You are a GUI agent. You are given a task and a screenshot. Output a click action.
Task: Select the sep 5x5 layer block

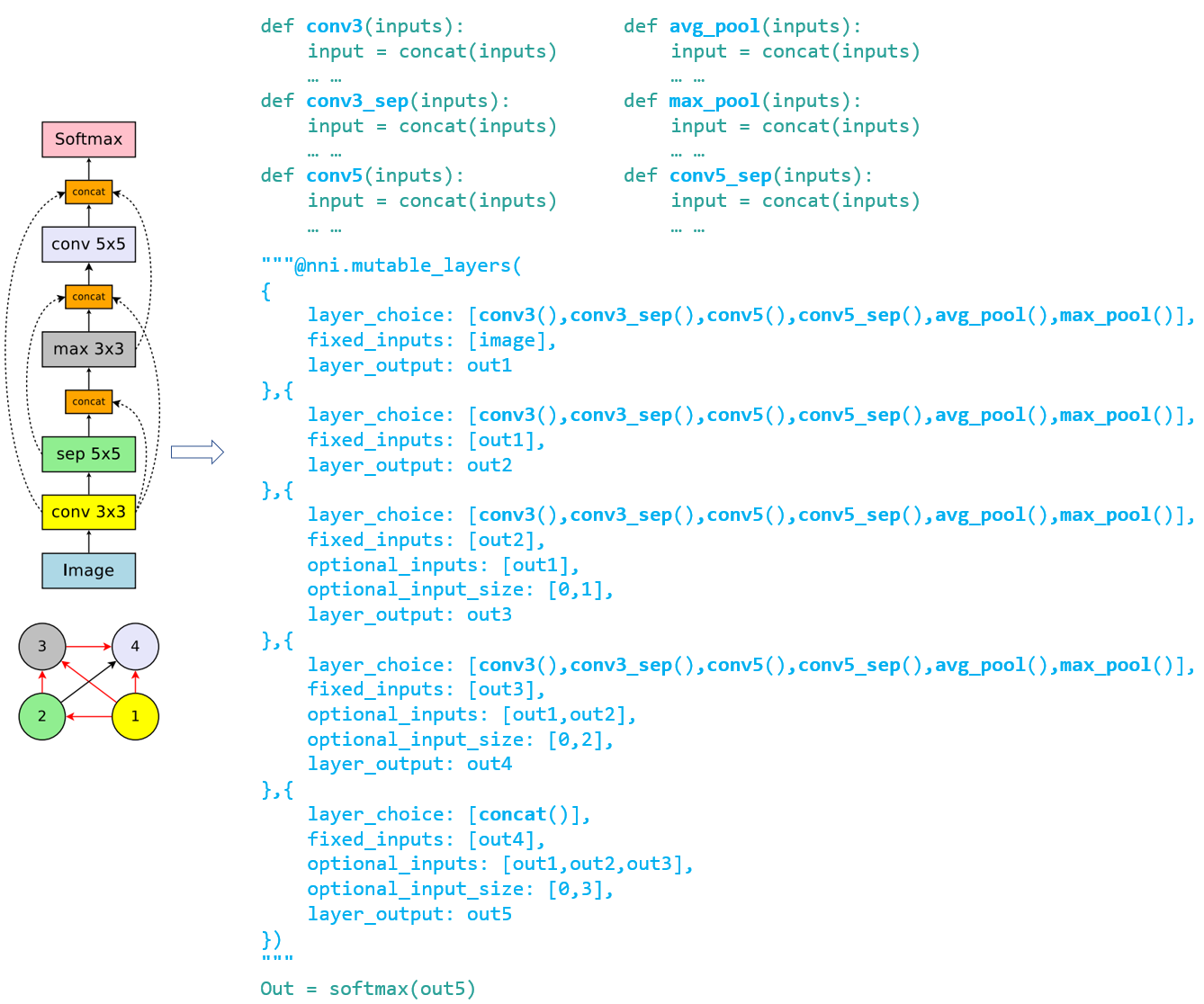[88, 454]
